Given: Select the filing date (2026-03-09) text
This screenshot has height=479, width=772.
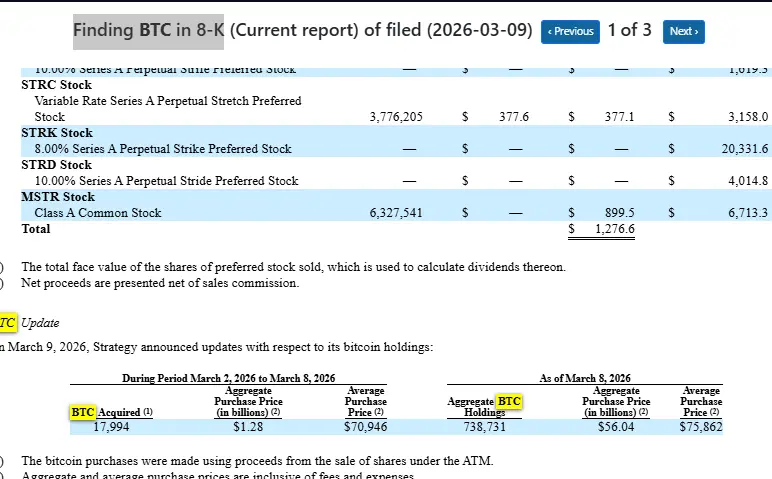Looking at the screenshot, I should click(480, 30).
